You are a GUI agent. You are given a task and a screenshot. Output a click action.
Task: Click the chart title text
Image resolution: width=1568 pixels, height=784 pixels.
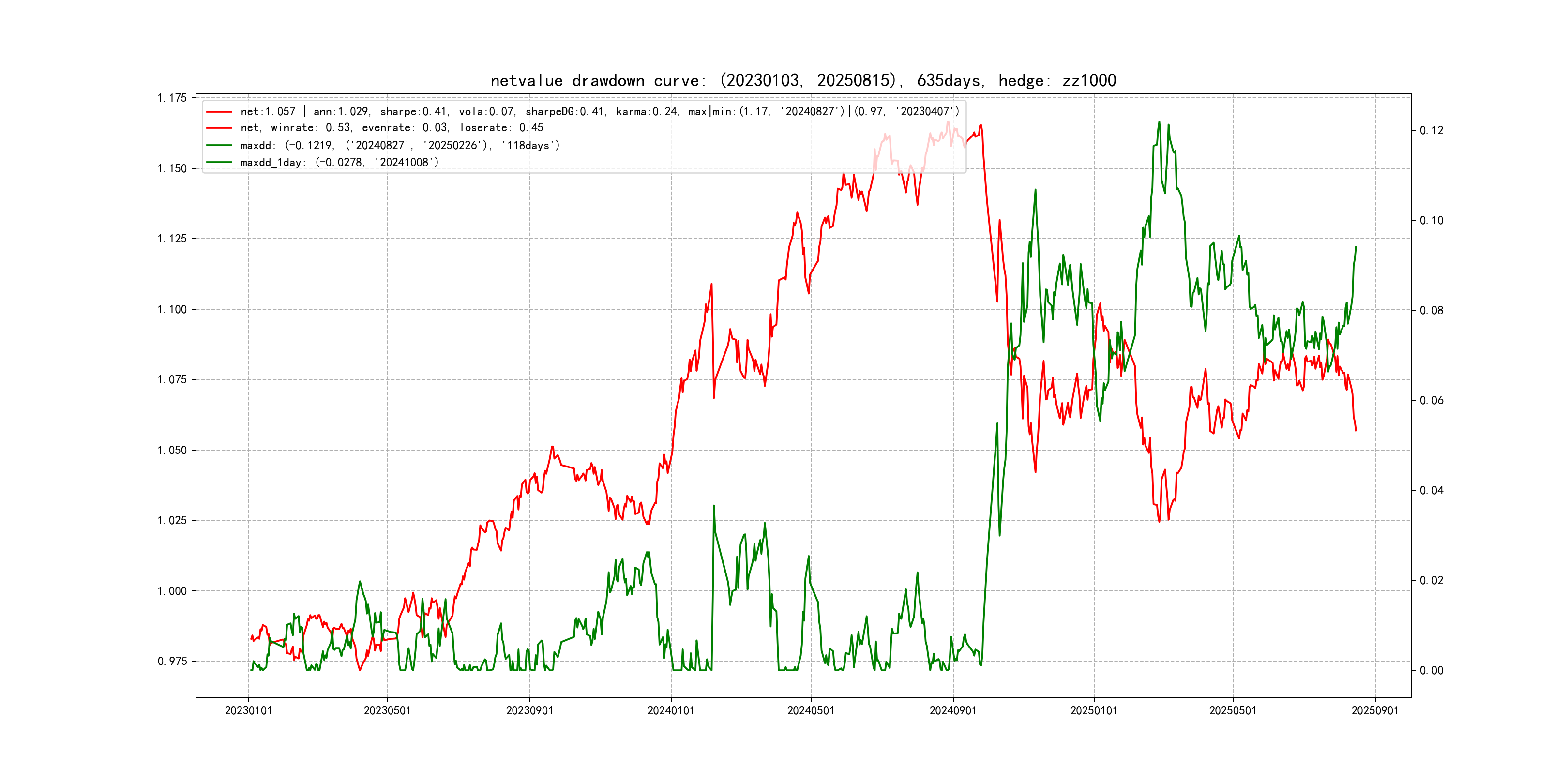[x=803, y=80]
